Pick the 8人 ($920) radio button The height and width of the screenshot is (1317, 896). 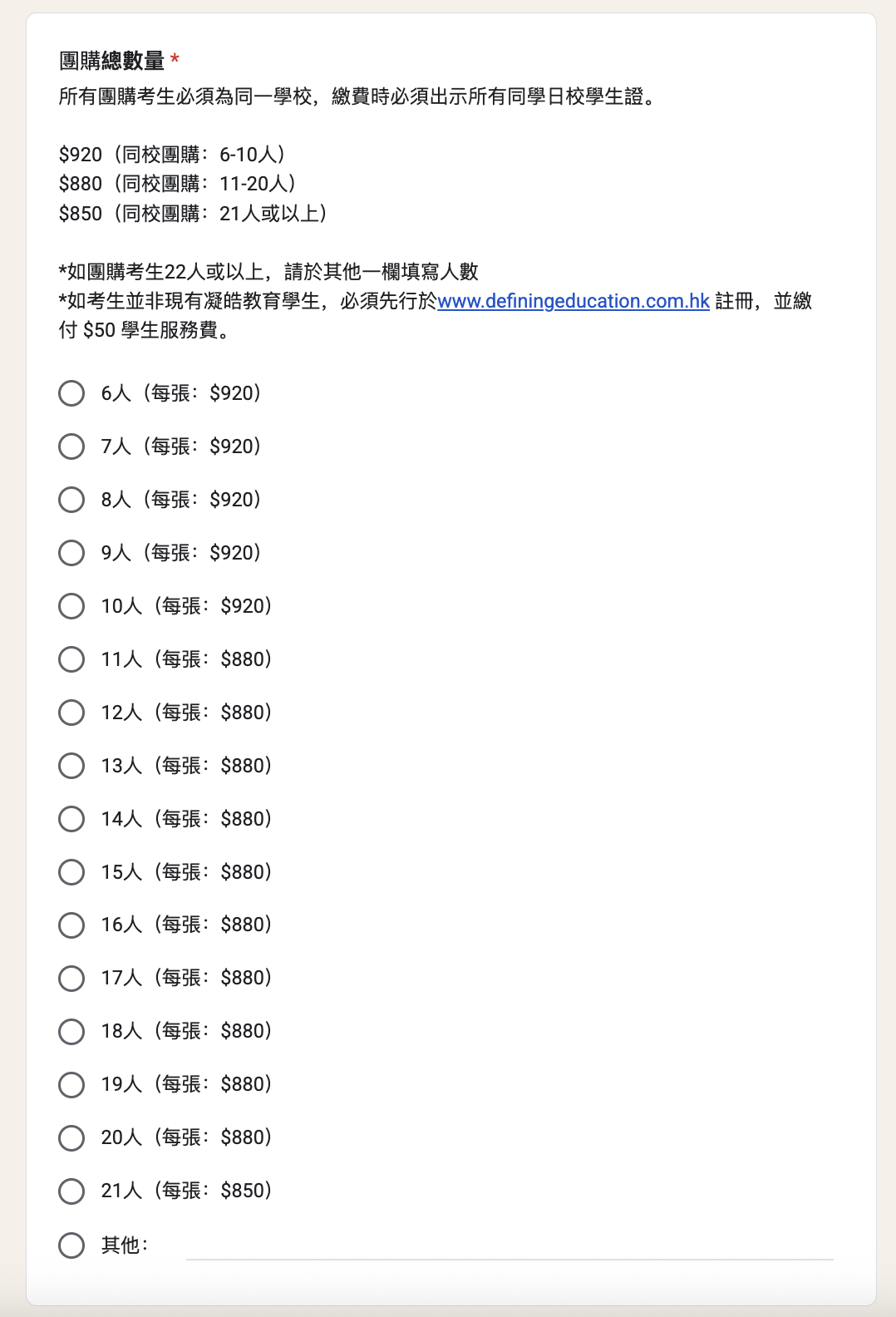tap(71, 500)
